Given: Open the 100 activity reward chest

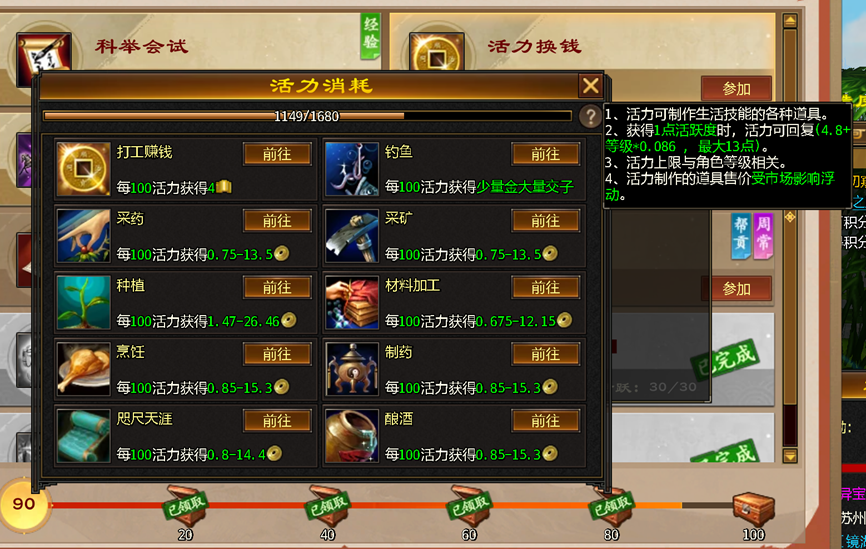Looking at the screenshot, I should pyautogui.click(x=753, y=509).
